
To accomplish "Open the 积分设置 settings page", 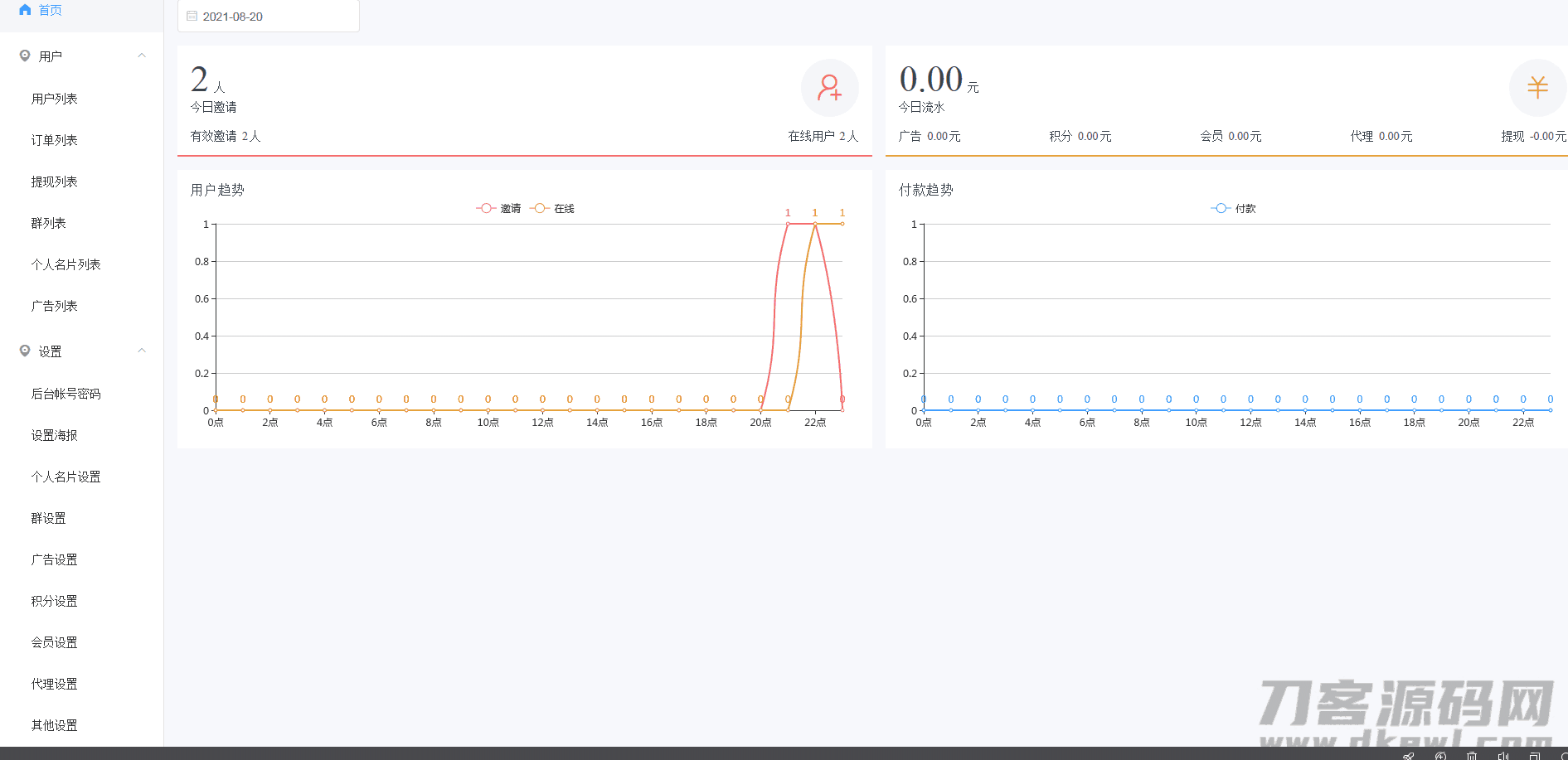I will (x=55, y=601).
